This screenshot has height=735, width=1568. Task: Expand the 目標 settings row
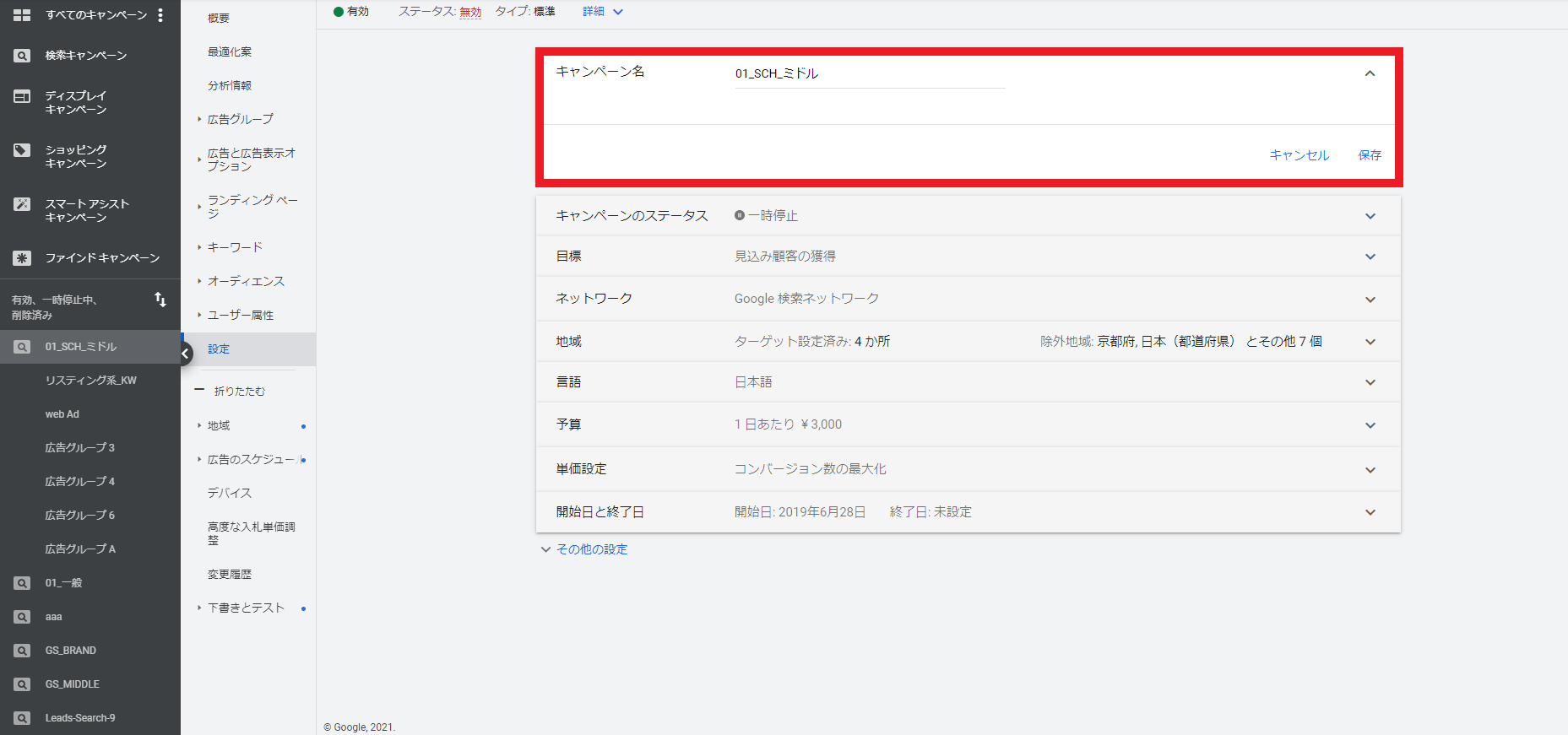click(x=1370, y=257)
